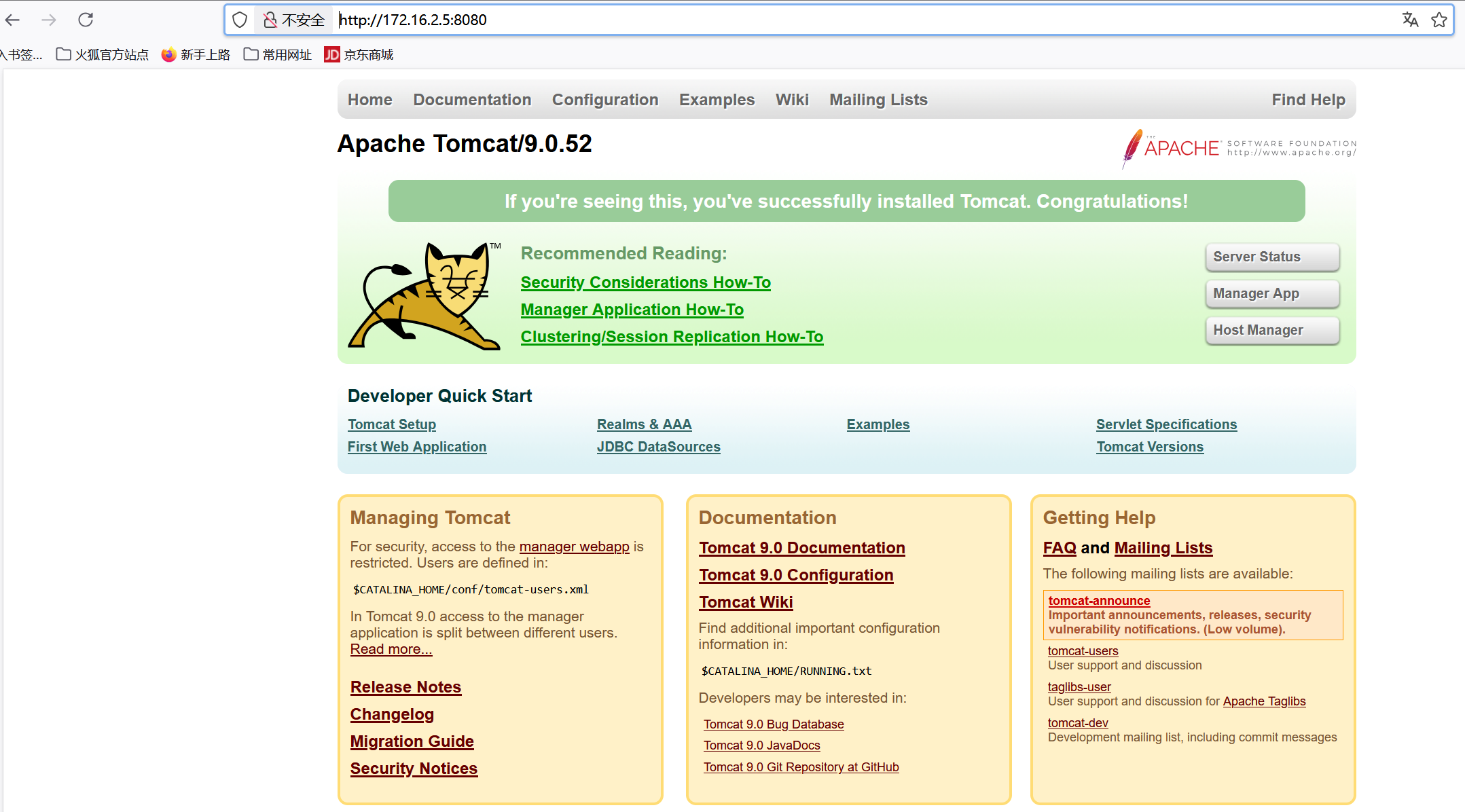Open Find Help in navigation bar

[x=1308, y=100]
